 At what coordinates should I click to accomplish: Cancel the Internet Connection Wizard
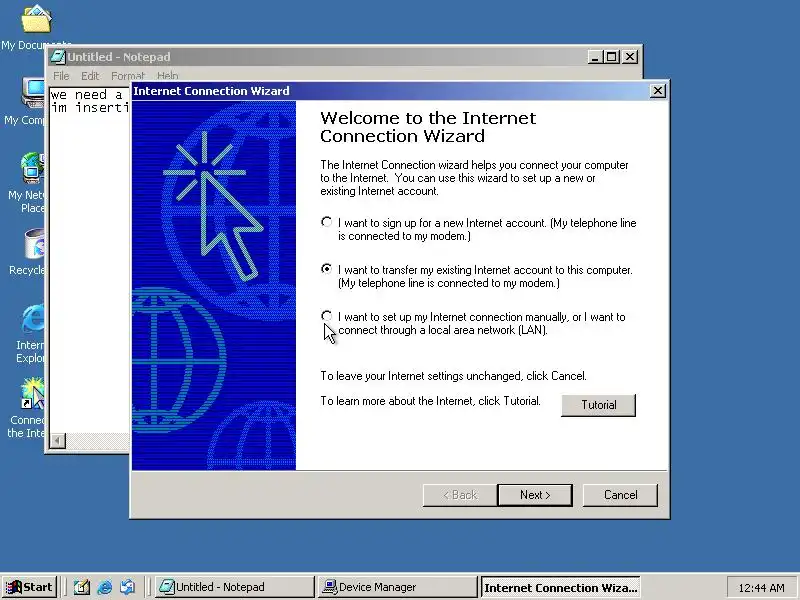620,495
